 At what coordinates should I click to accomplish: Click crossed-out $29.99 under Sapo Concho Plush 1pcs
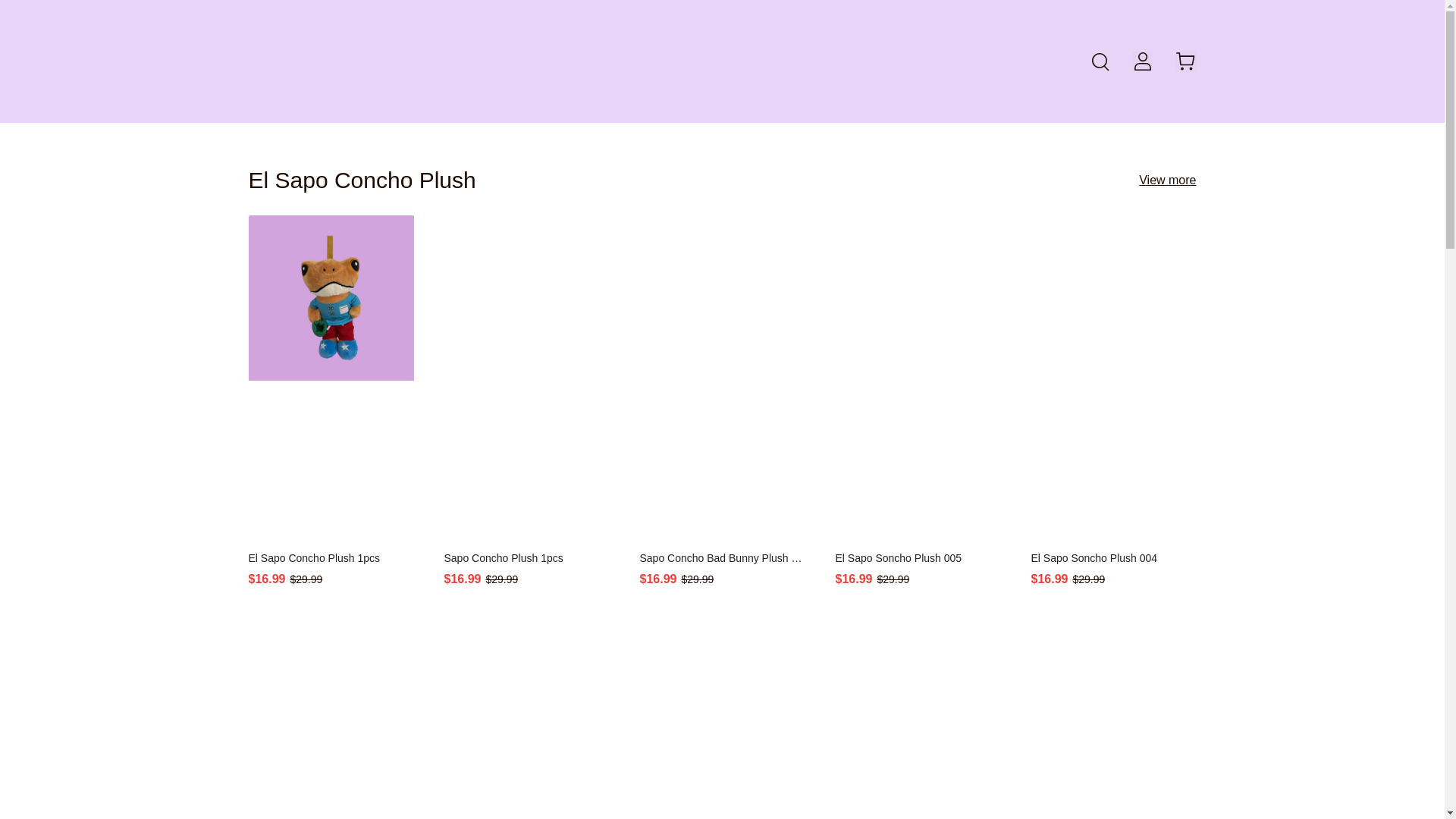pyautogui.click(x=501, y=580)
